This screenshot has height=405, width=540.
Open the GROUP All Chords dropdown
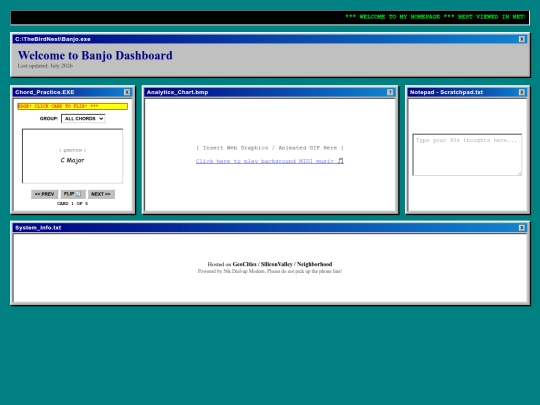pyautogui.click(x=83, y=118)
